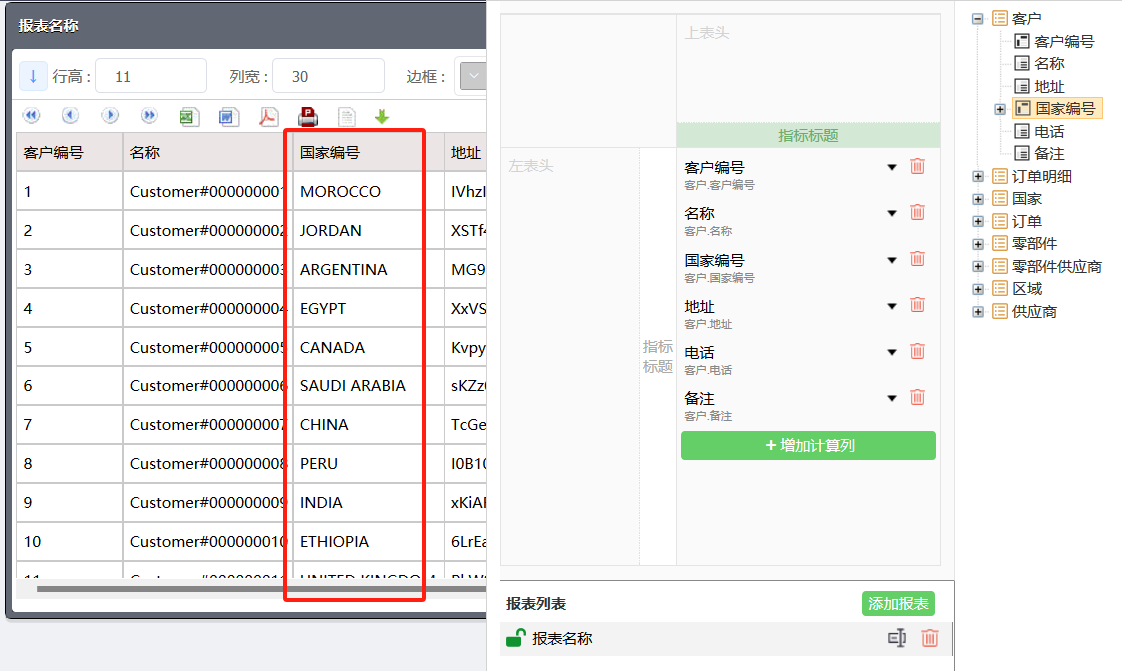Go to the next report page
This screenshot has height=671, width=1122.
(109, 115)
